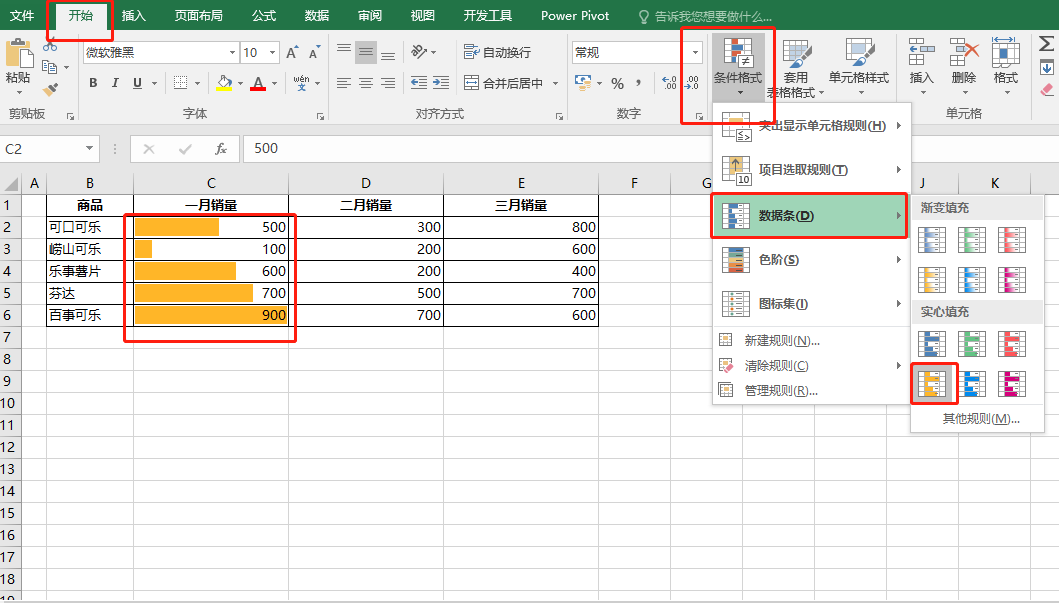Select orange solid fill data bar
The height and width of the screenshot is (603, 1059).
[x=932, y=384]
